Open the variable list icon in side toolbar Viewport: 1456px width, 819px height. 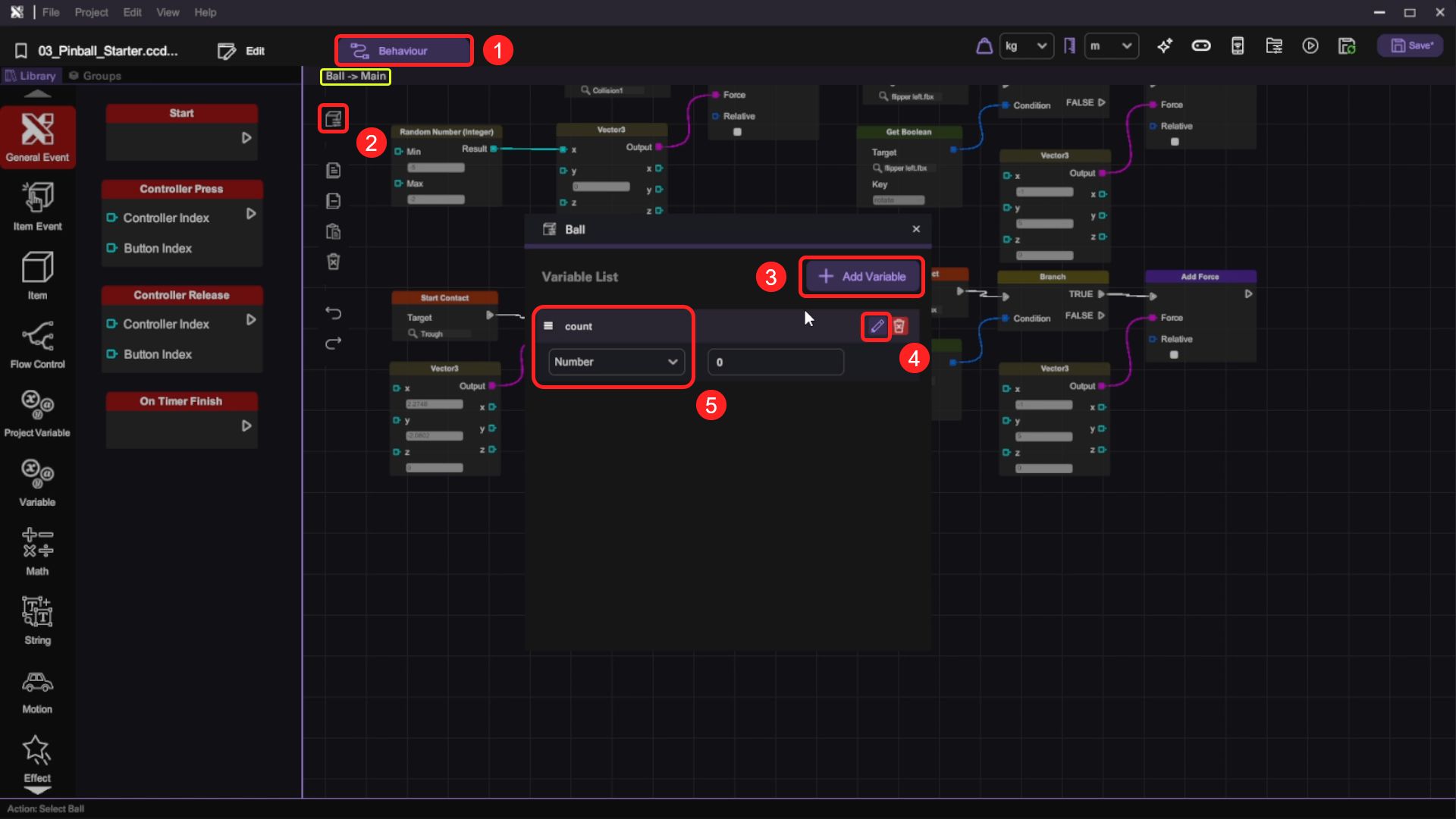(x=333, y=118)
